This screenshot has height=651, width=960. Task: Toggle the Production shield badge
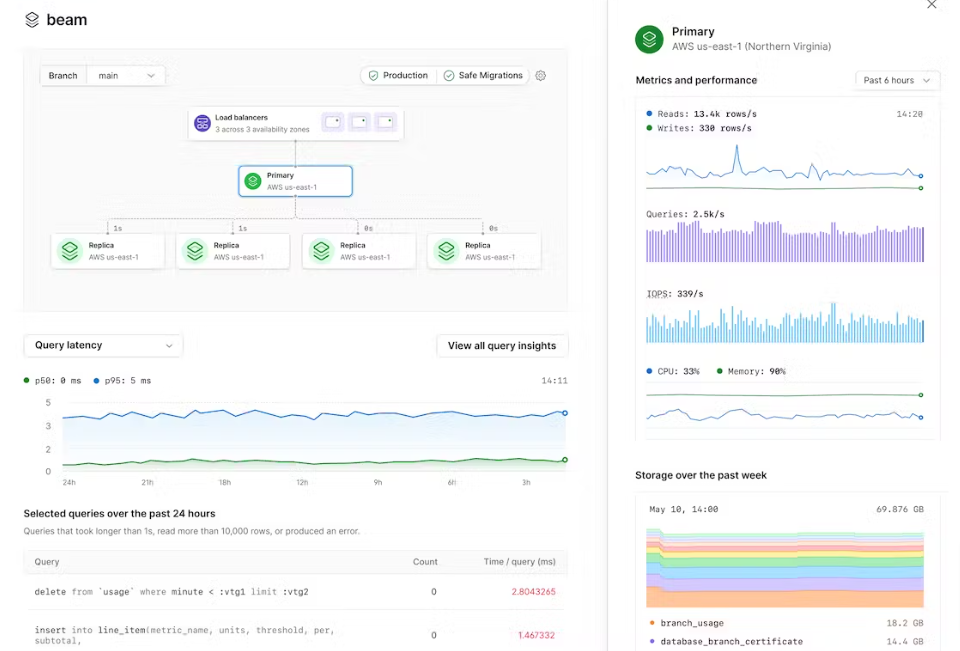398,75
